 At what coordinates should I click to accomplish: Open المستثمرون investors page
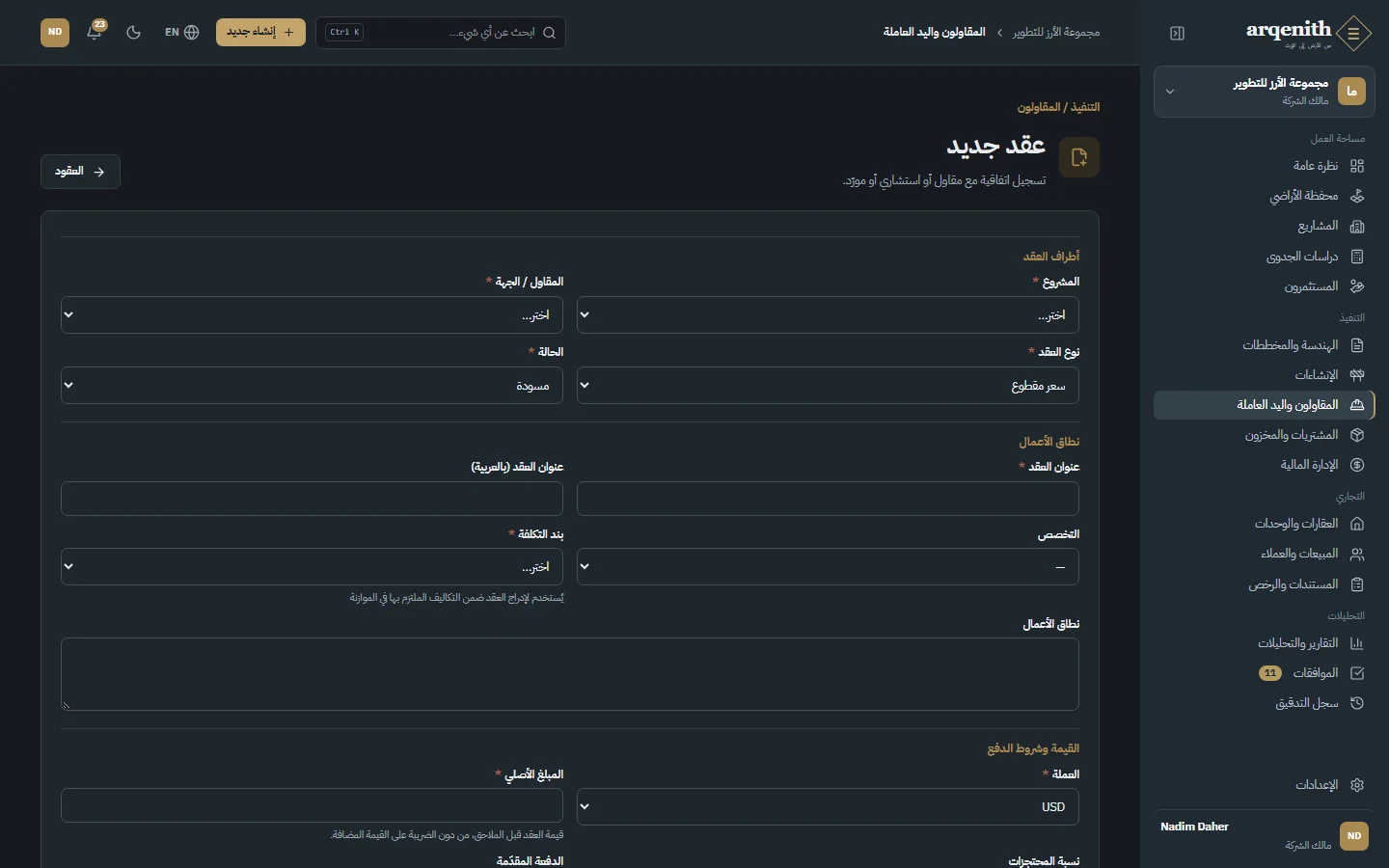[x=1264, y=286]
